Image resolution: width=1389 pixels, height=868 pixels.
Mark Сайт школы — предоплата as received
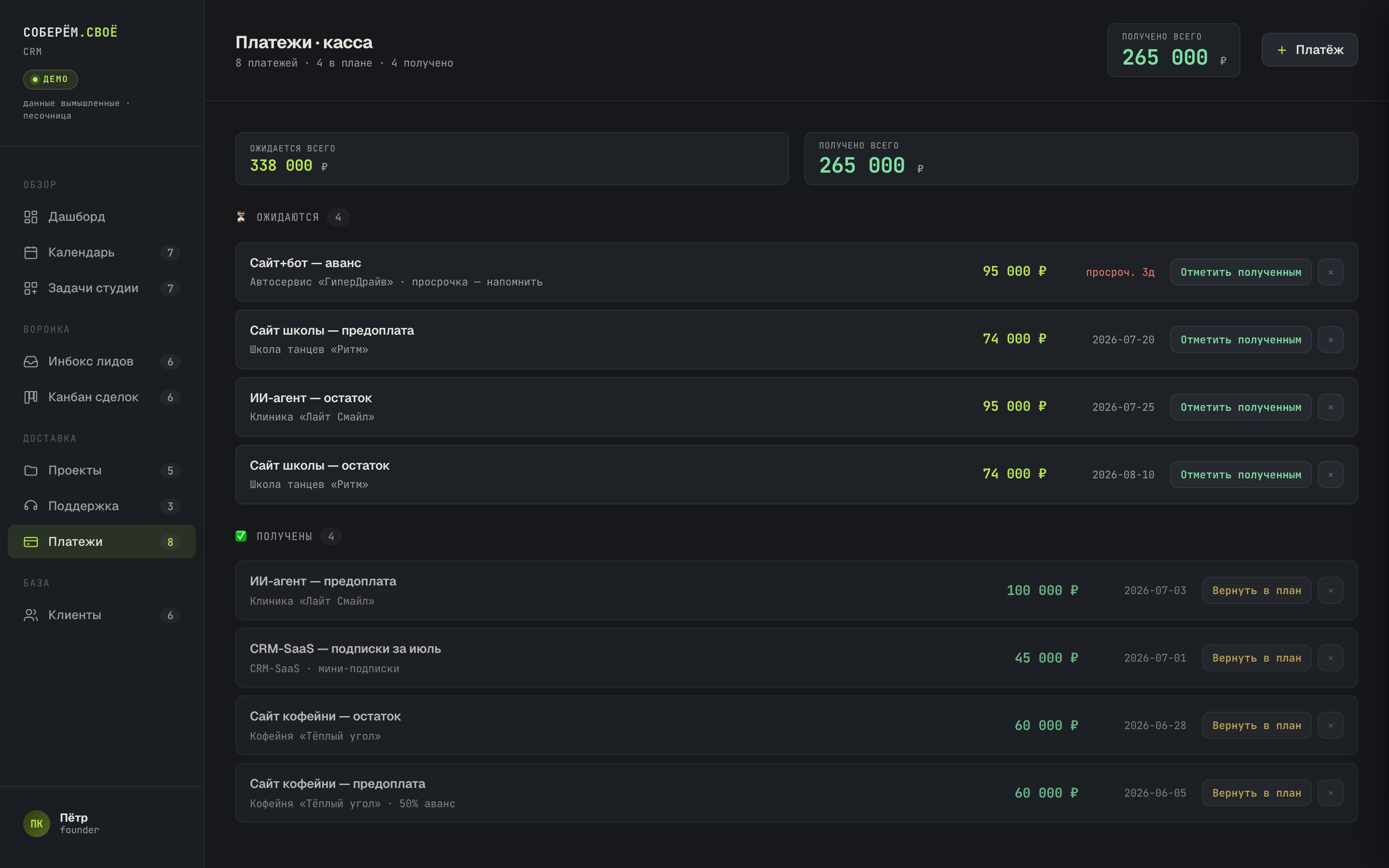click(x=1240, y=340)
